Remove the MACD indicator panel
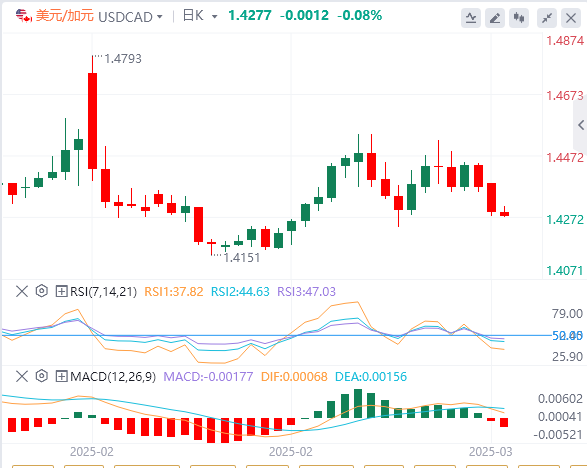Image resolution: width=587 pixels, height=468 pixels. click(x=22, y=376)
